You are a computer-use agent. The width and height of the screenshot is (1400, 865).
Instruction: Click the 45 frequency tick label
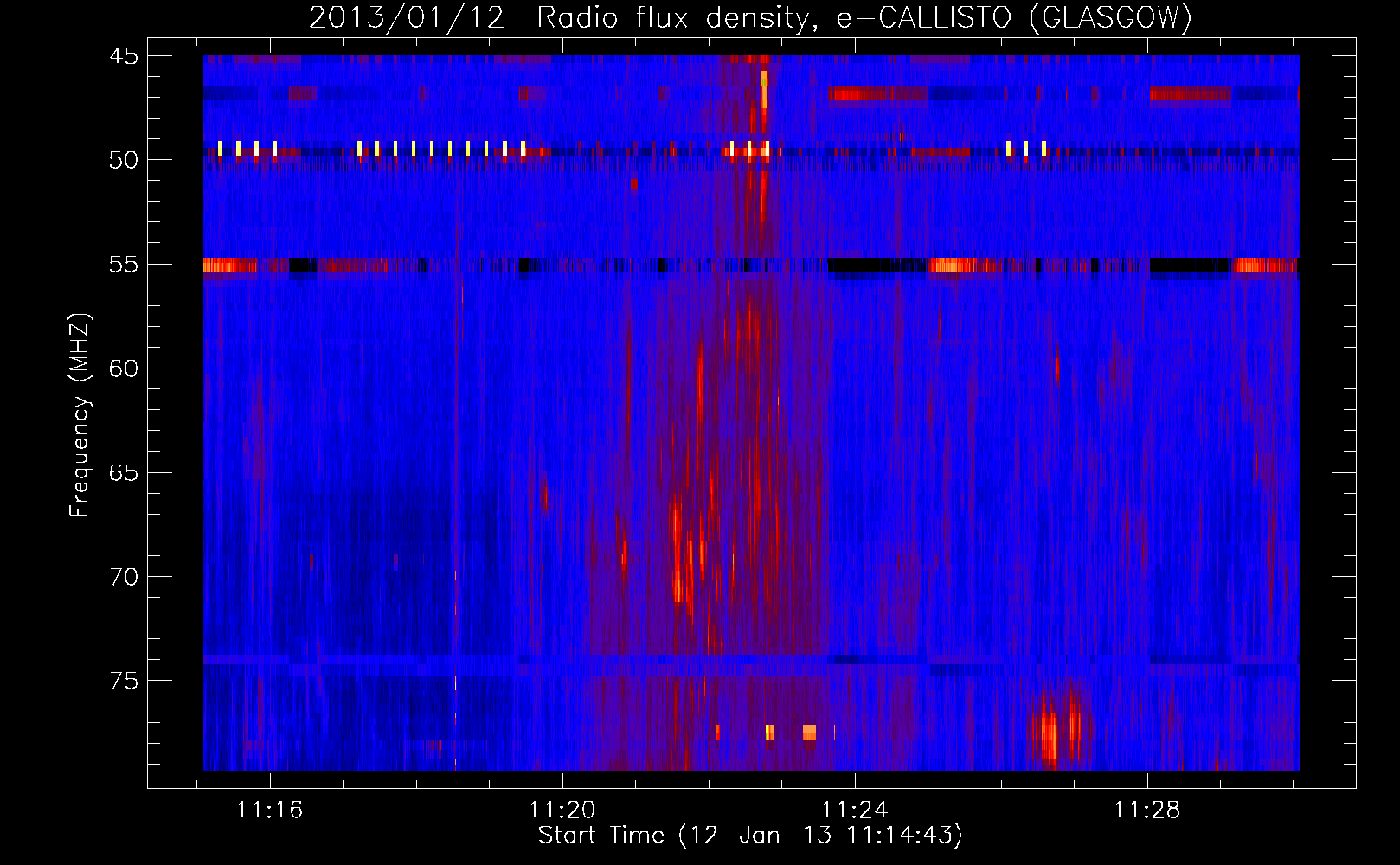(x=124, y=56)
